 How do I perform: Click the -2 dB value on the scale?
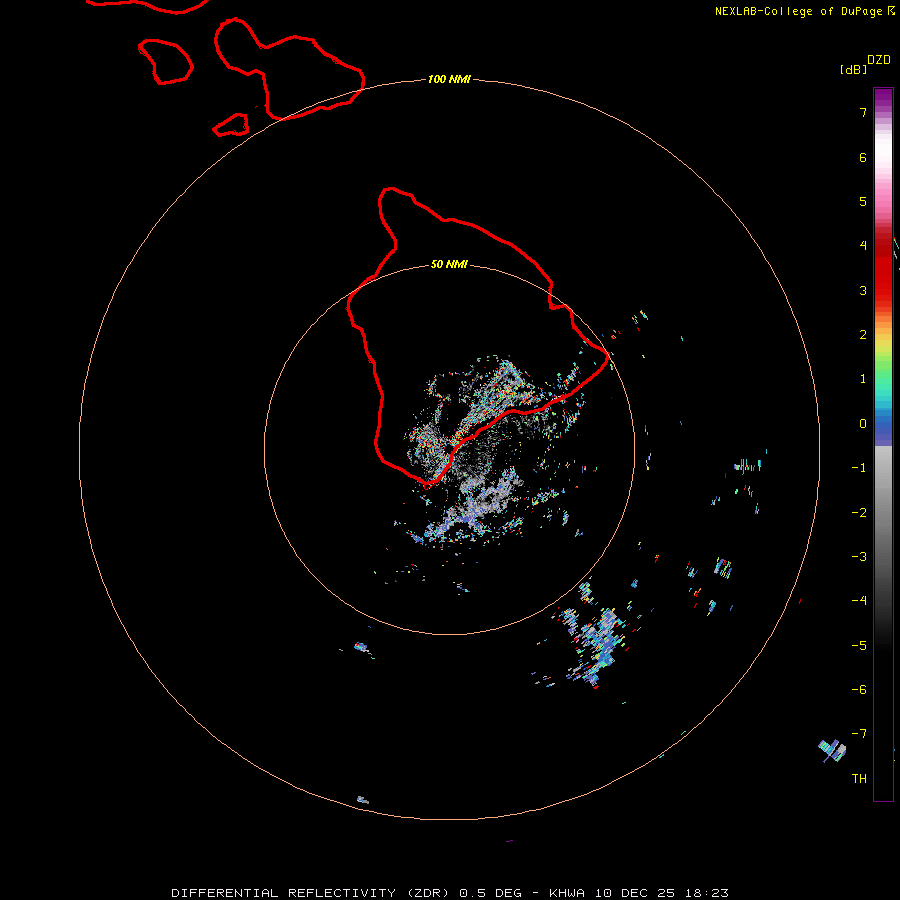coord(859,513)
